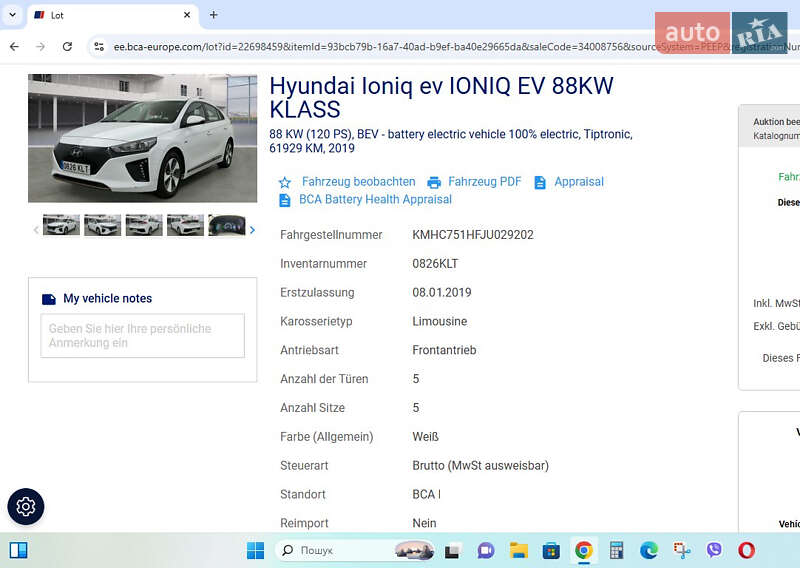Viewport: 800px width, 568px height.
Task: Click Fahrzeug beobachten link
Action: pyautogui.click(x=358, y=182)
